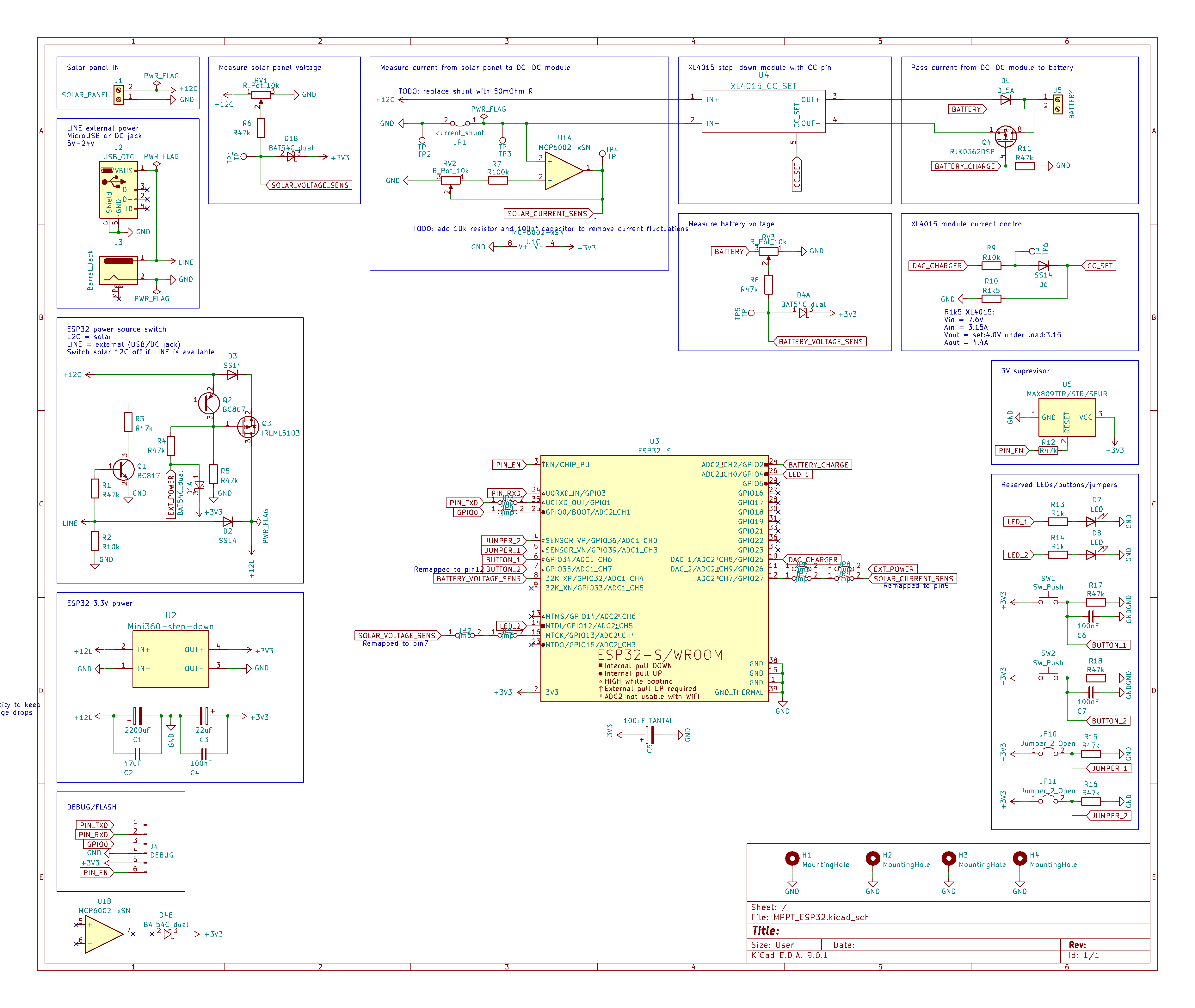The height and width of the screenshot is (1008, 1195).
Task: Click the EXT_POWER label right of ESP32
Action: 893,569
